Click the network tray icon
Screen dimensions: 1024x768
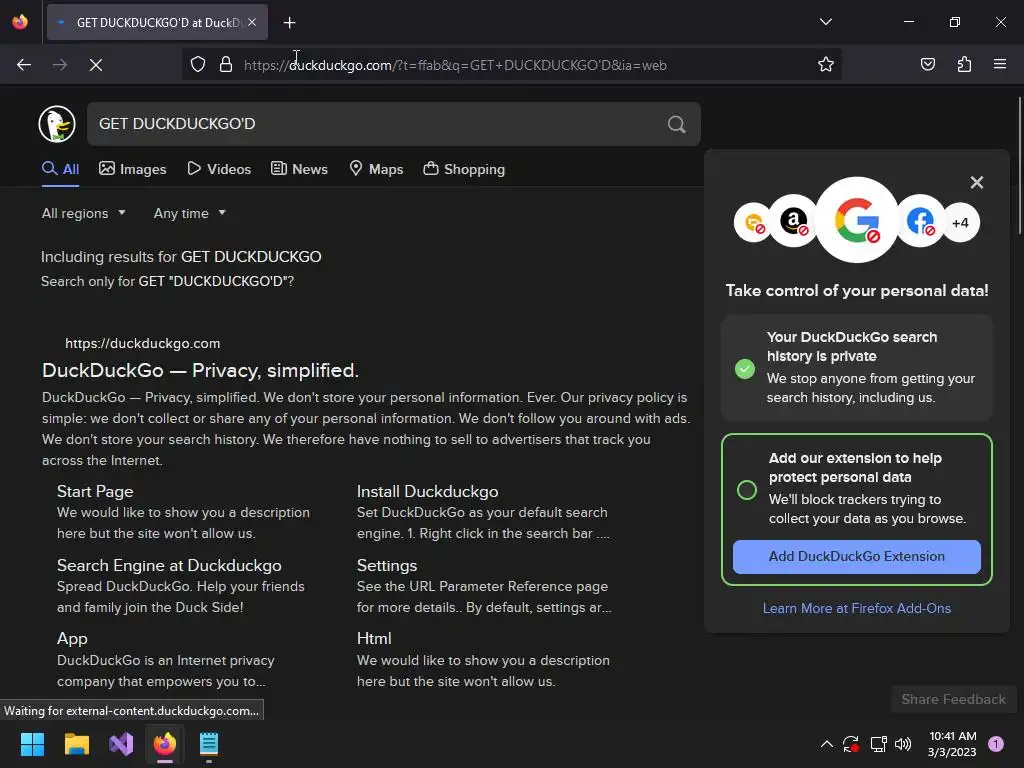pyautogui.click(x=878, y=744)
